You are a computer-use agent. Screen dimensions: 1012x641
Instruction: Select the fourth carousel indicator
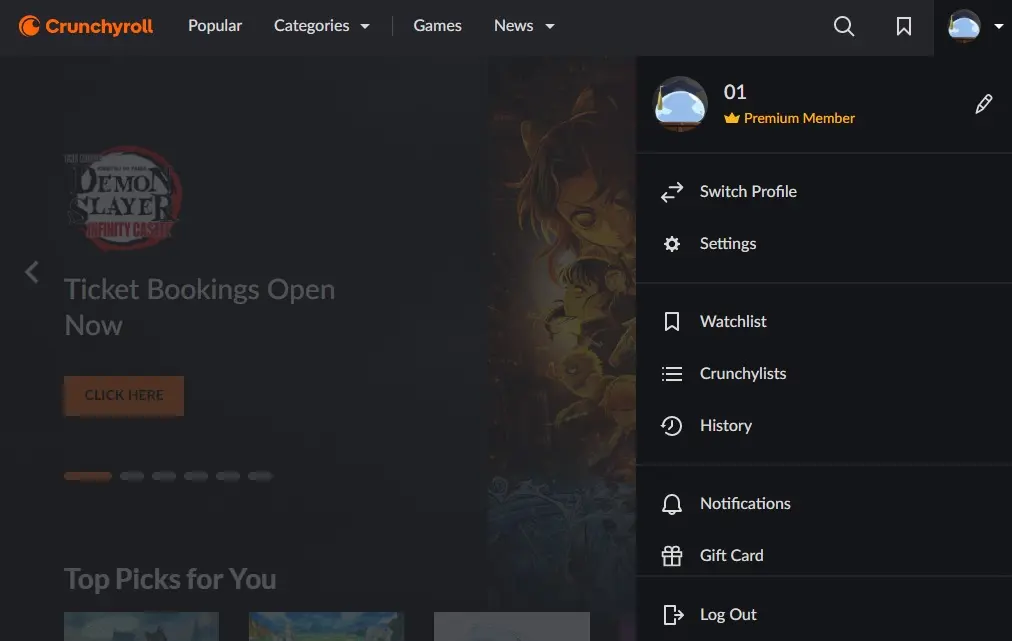(x=196, y=476)
